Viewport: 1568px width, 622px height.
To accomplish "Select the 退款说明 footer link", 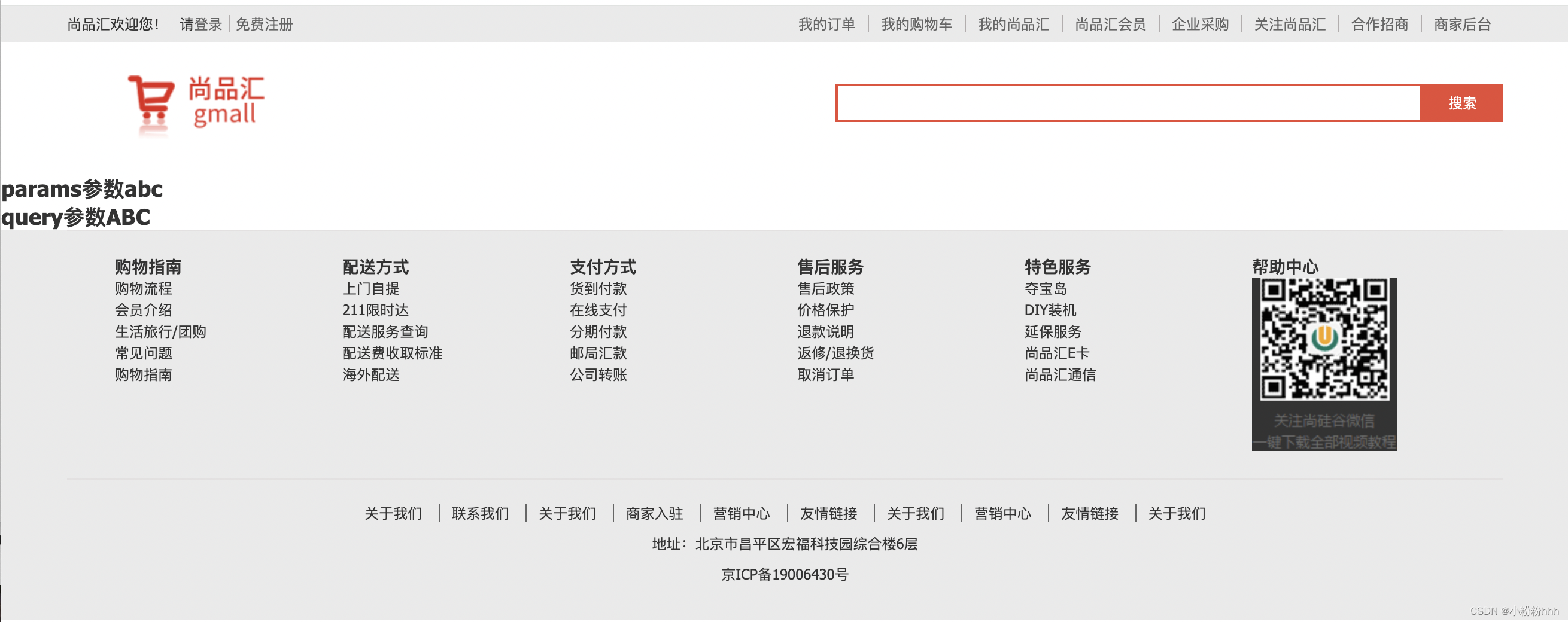I will pos(825,331).
